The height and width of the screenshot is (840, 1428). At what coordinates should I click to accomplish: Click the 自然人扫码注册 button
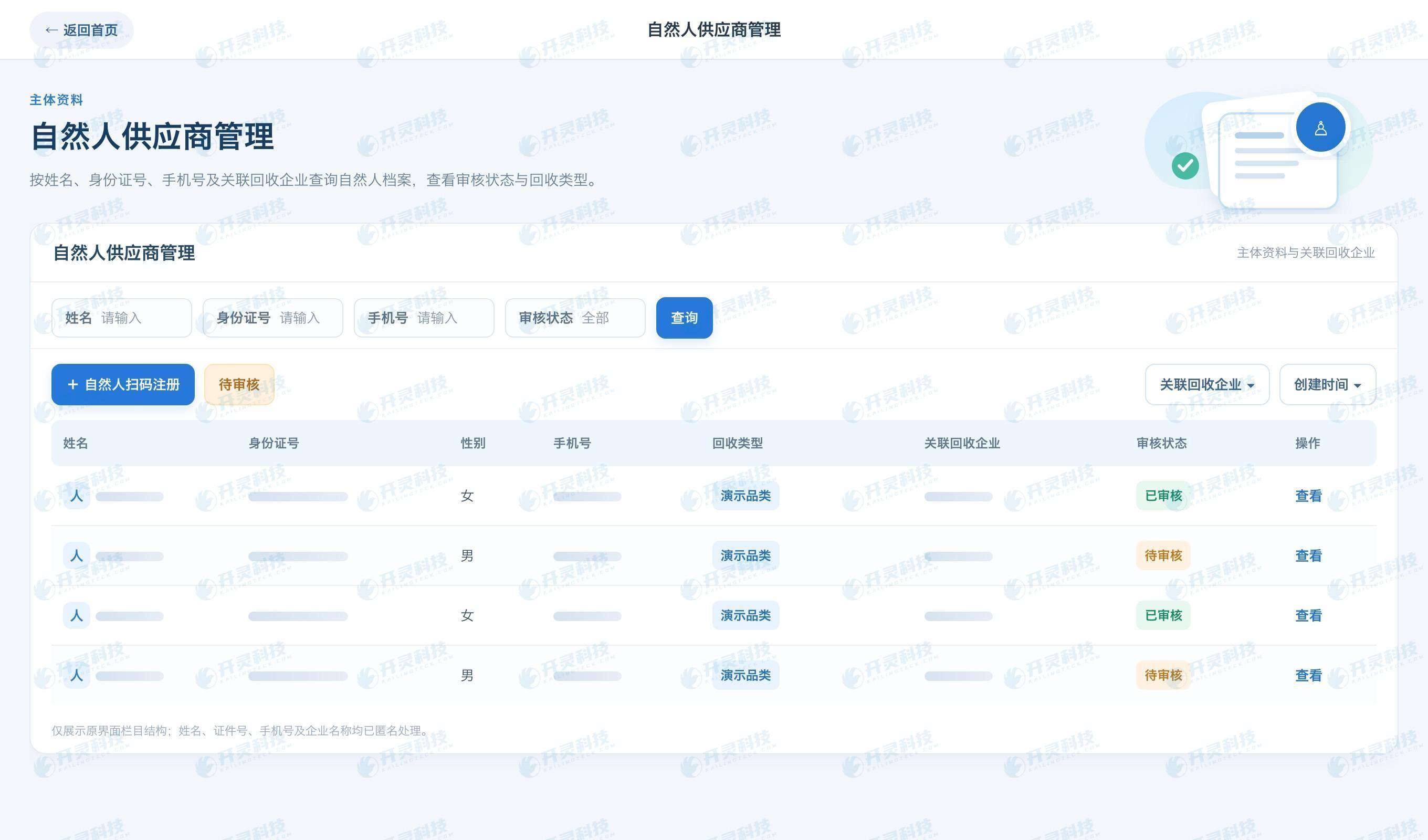pos(123,385)
